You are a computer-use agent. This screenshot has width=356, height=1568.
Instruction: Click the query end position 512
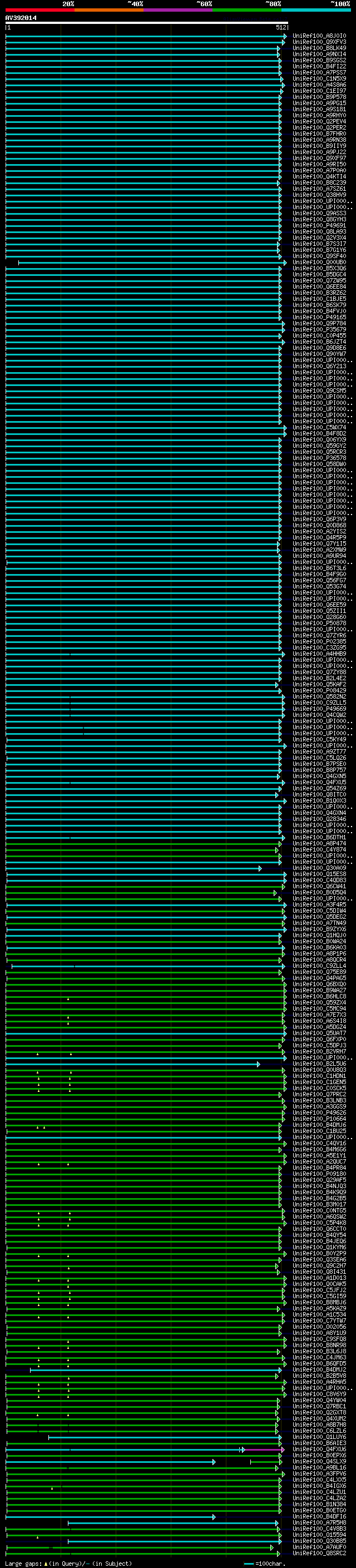pos(280,27)
